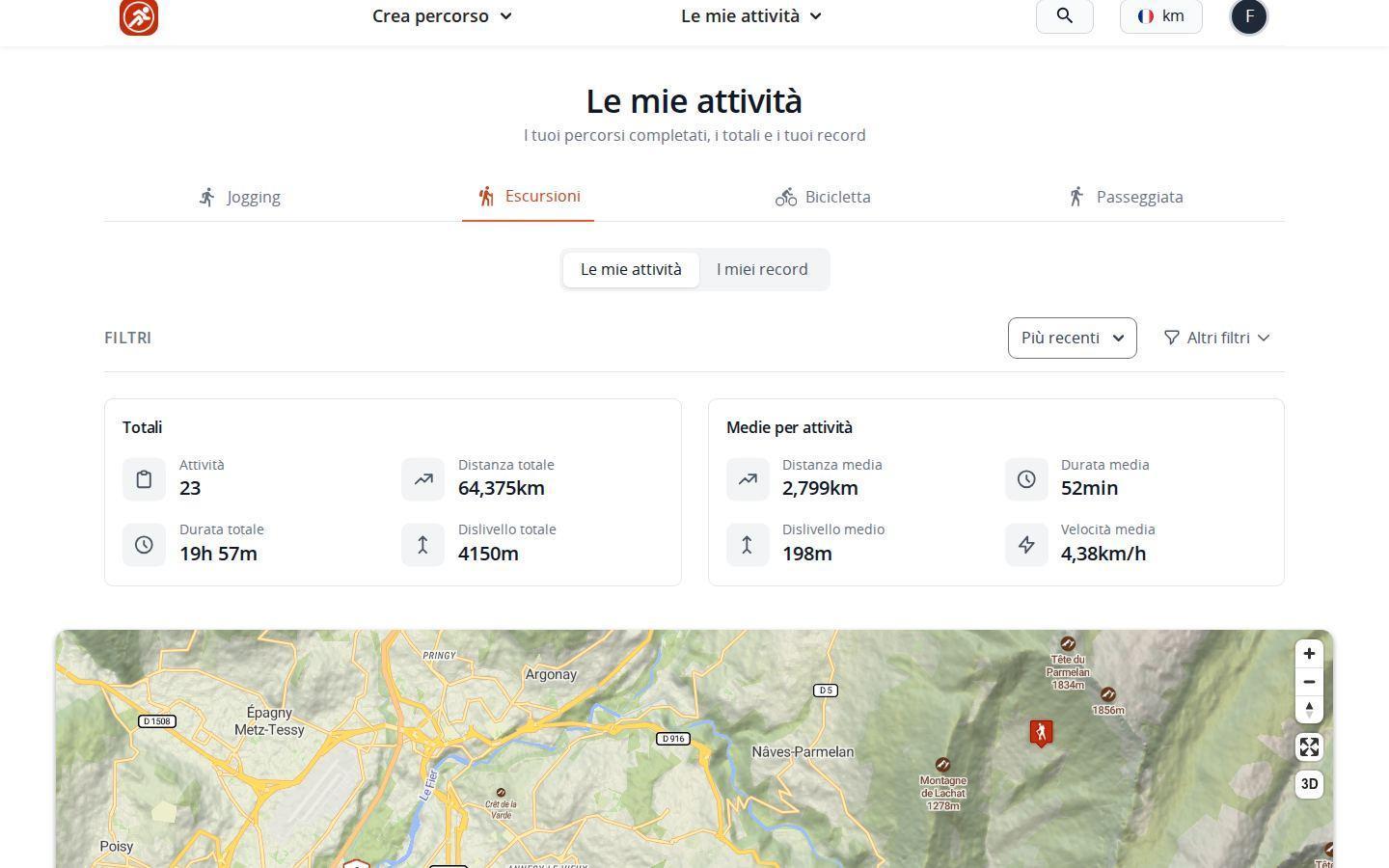
Task: Click the French flag km units button
Action: 1161,15
